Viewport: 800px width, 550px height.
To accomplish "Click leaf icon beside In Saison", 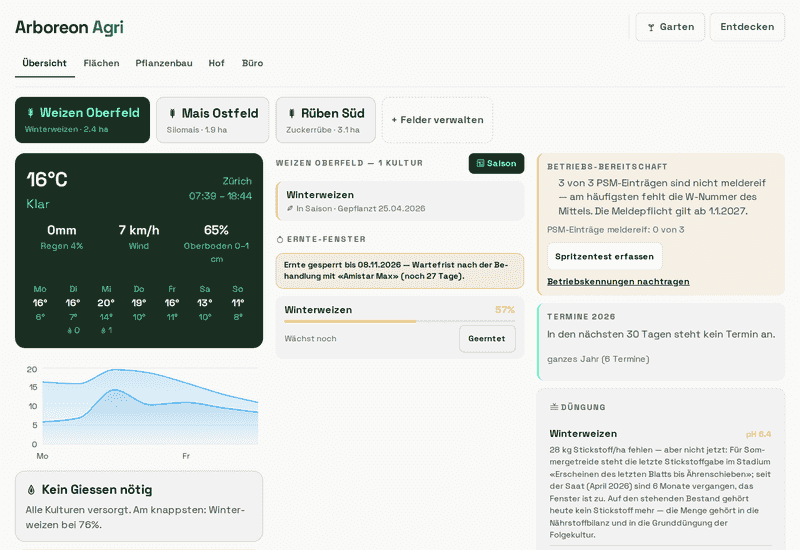I will tap(290, 208).
